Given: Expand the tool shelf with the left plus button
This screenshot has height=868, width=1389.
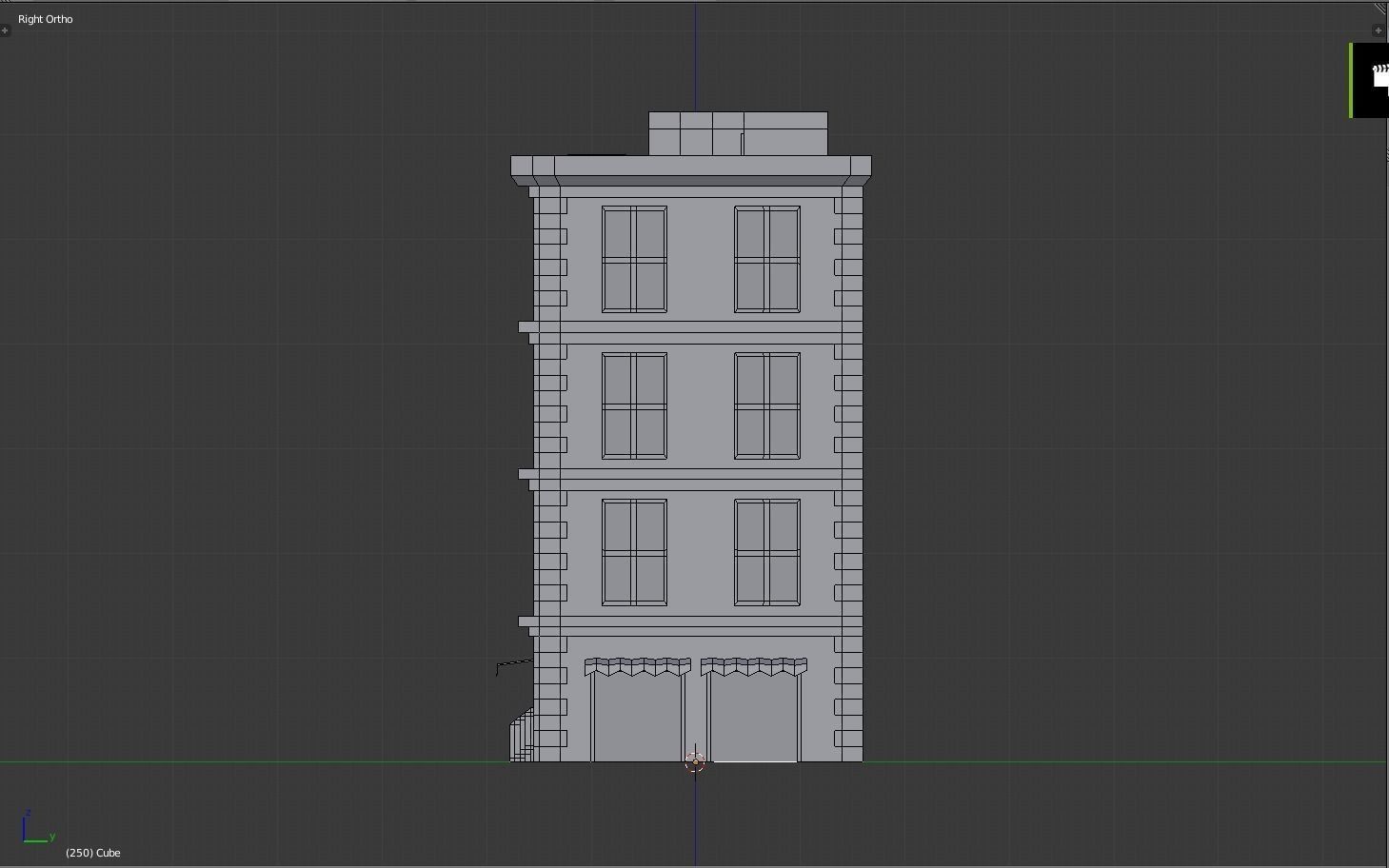Looking at the screenshot, I should coord(5,30).
